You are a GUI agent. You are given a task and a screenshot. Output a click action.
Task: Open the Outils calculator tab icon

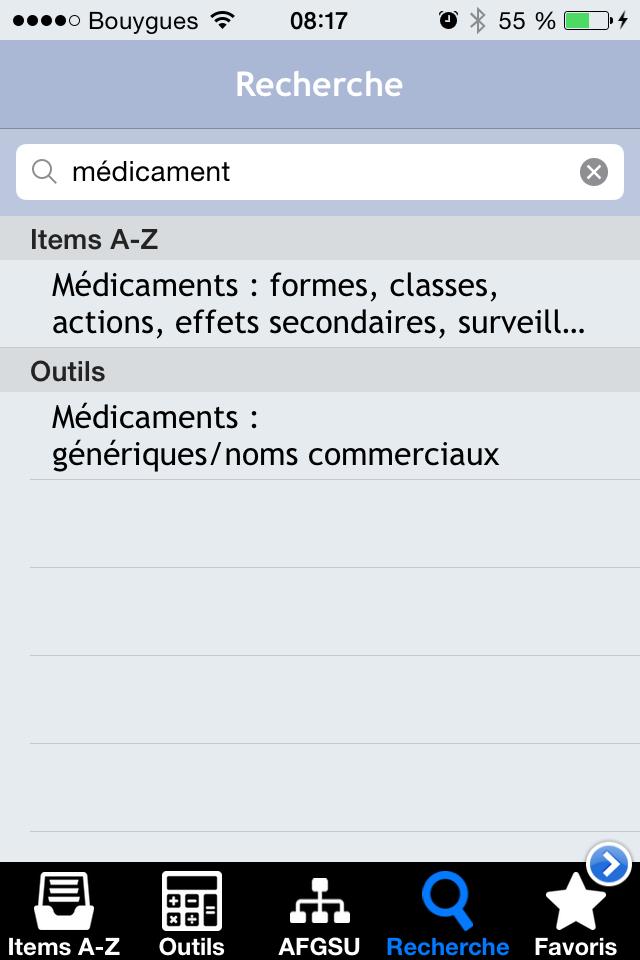coord(192,901)
